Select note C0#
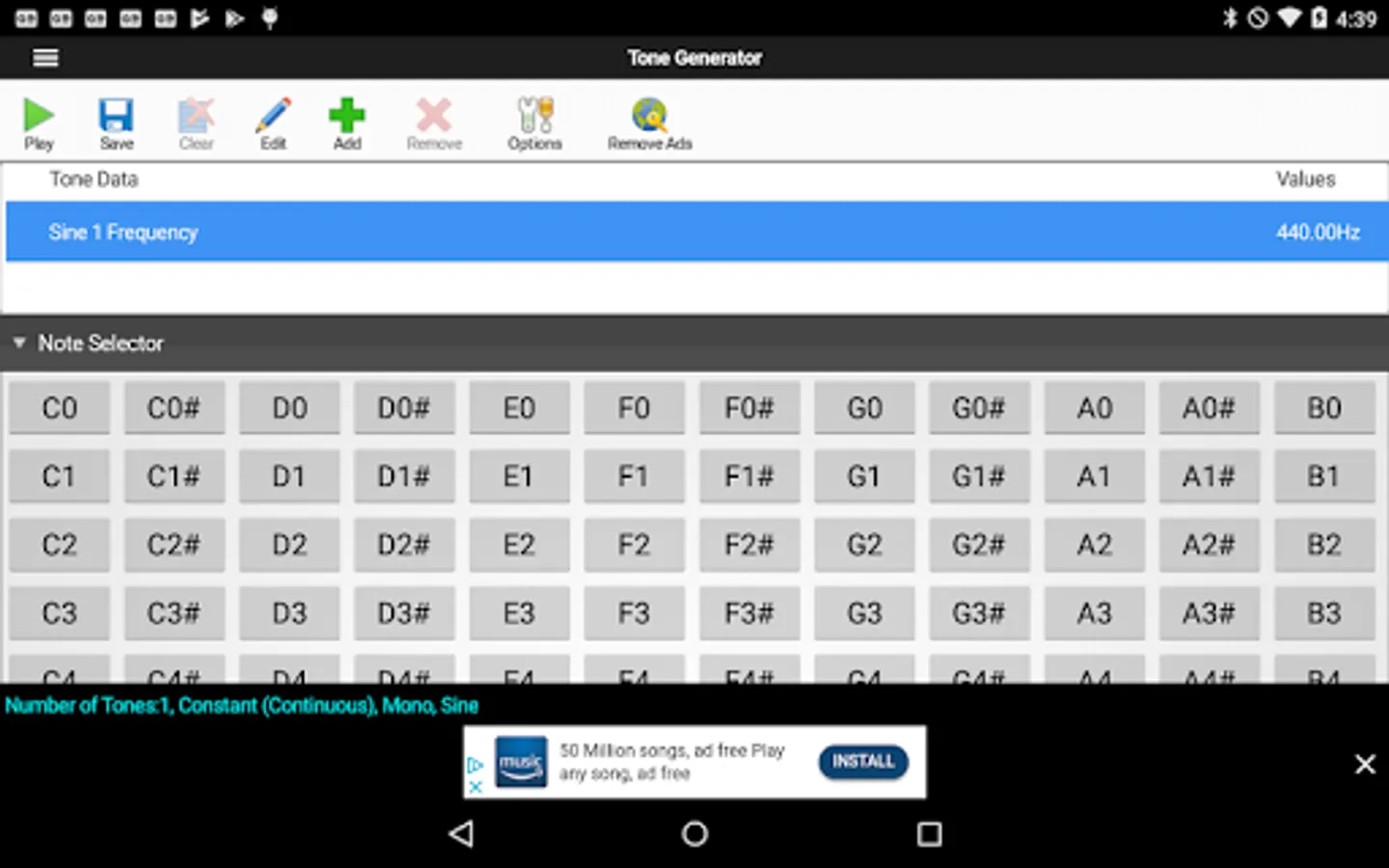This screenshot has width=1389, height=868. 174,408
